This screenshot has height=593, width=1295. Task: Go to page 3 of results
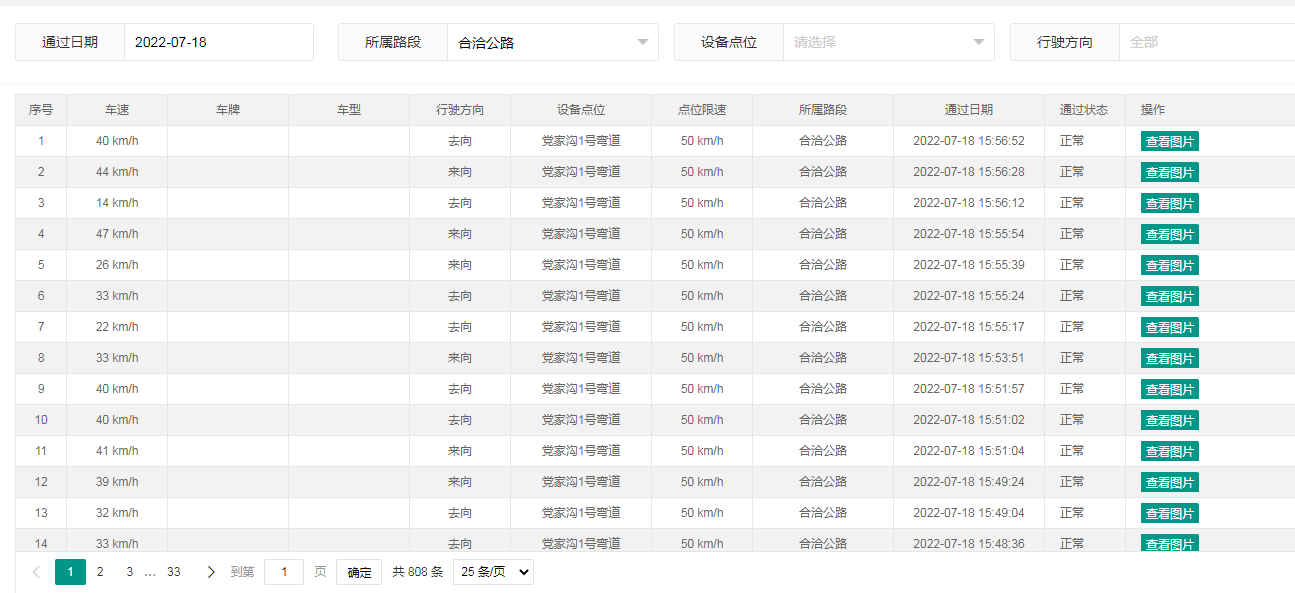(x=129, y=572)
